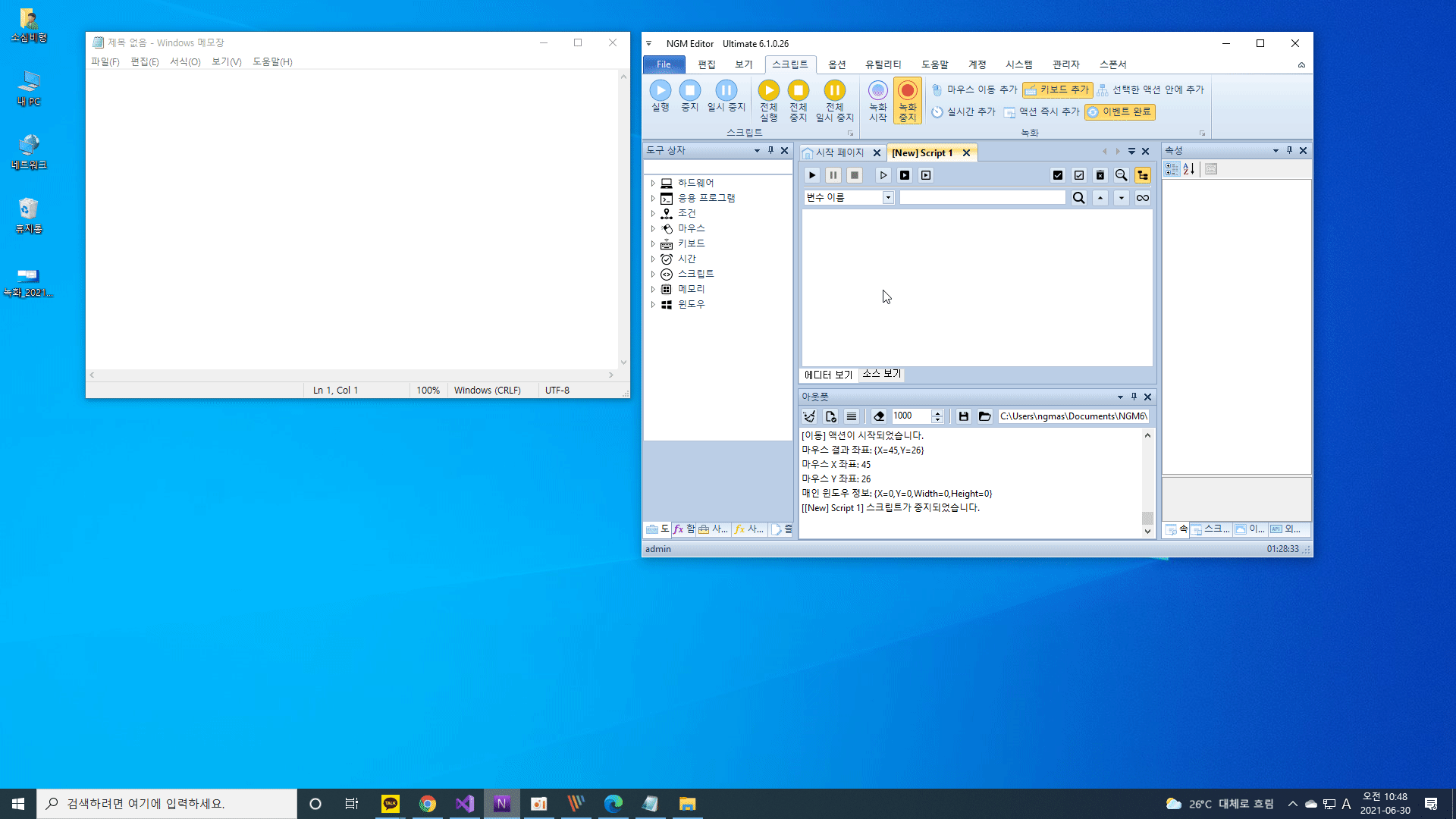
Task: Click 실시간 추가 in the recording group
Action: (963, 111)
